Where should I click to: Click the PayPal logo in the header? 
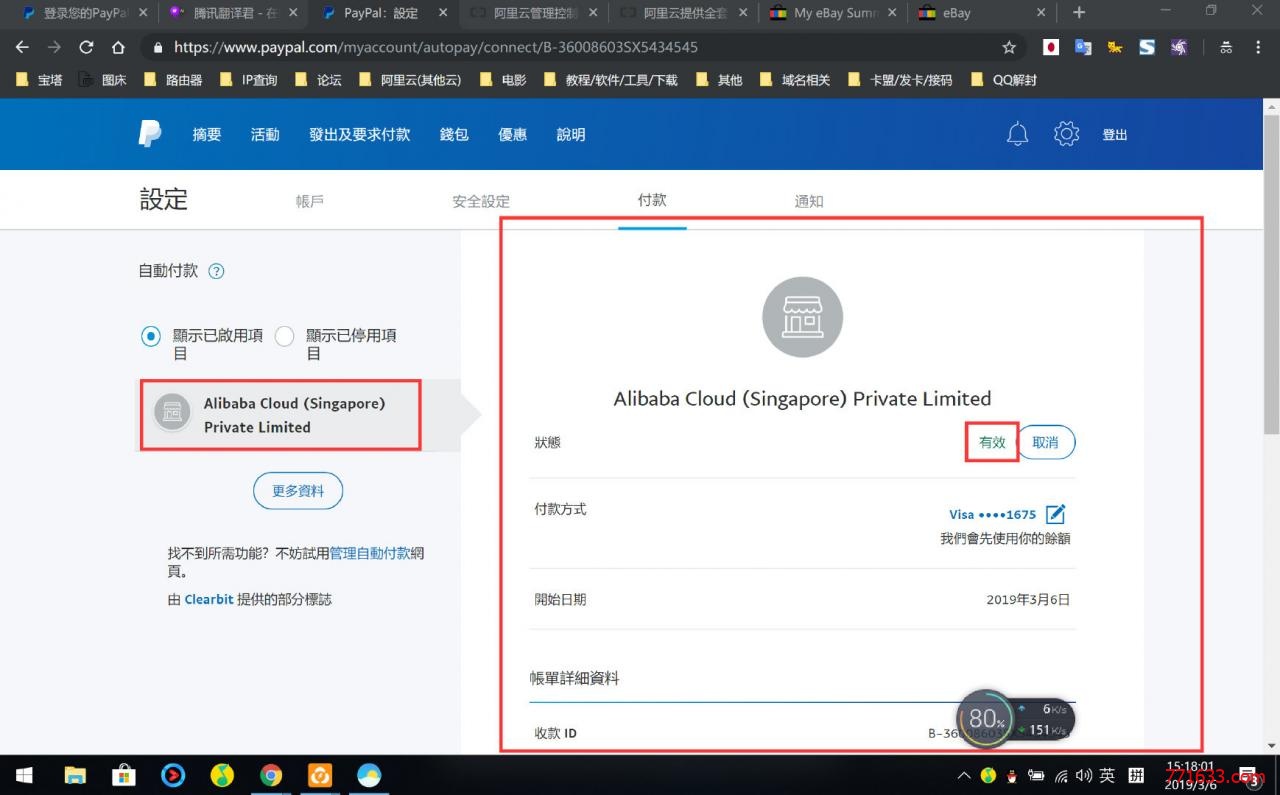point(149,134)
